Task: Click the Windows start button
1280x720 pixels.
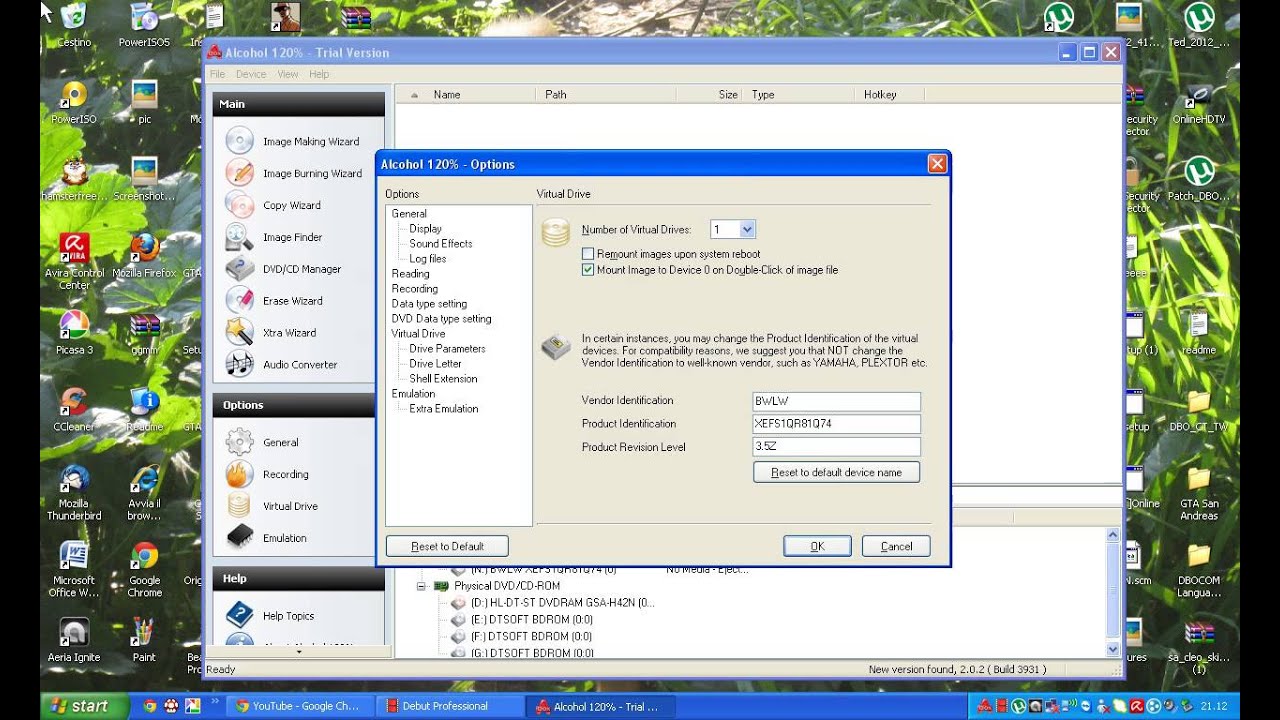Action: 85,706
